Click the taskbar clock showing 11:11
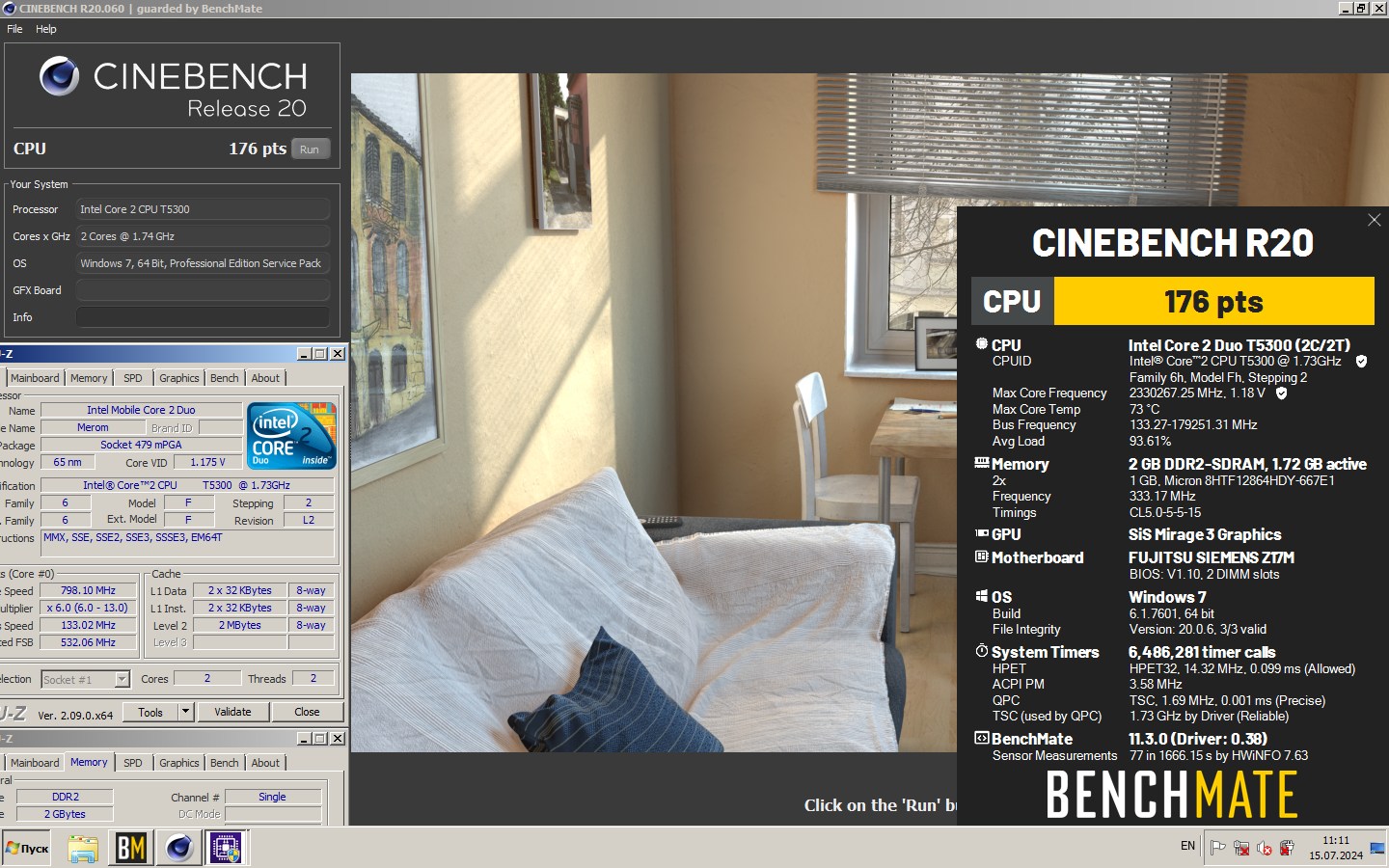The width and height of the screenshot is (1389, 868). pyautogui.click(x=1336, y=848)
